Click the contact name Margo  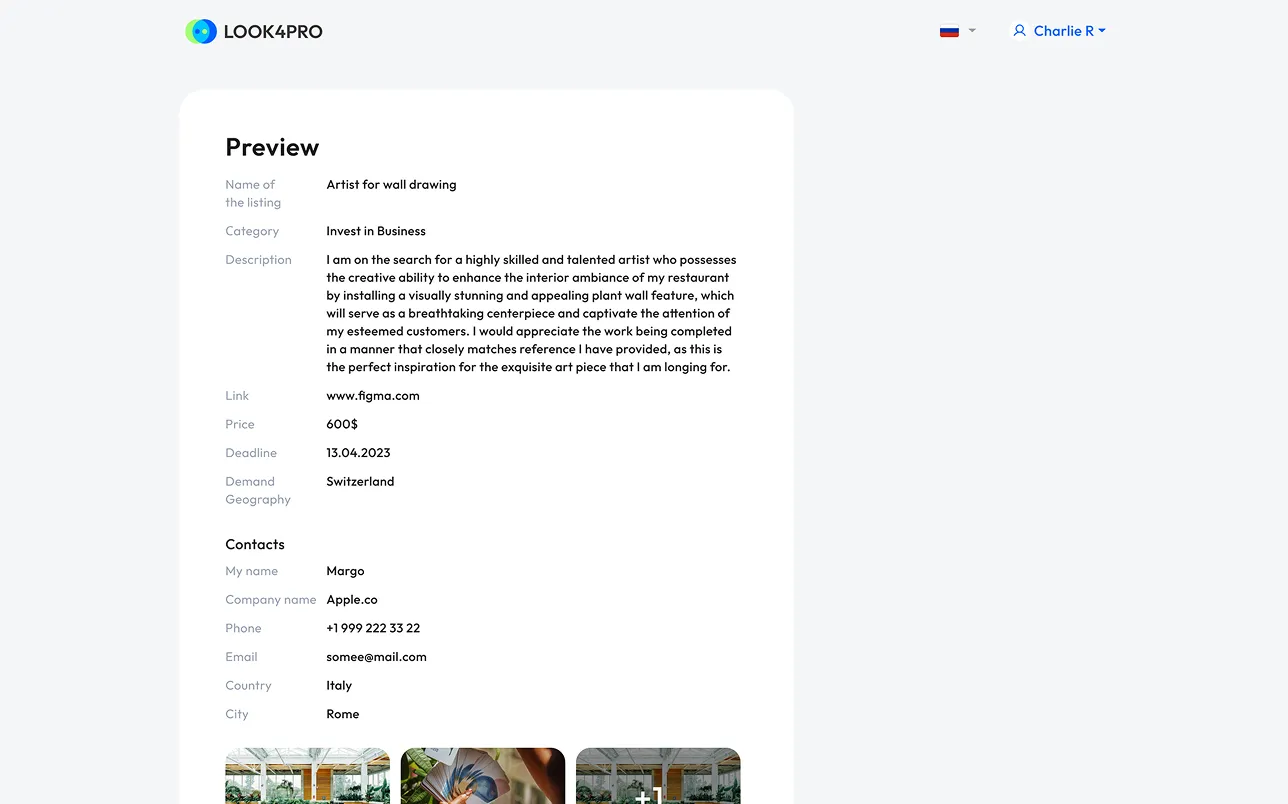(x=345, y=572)
